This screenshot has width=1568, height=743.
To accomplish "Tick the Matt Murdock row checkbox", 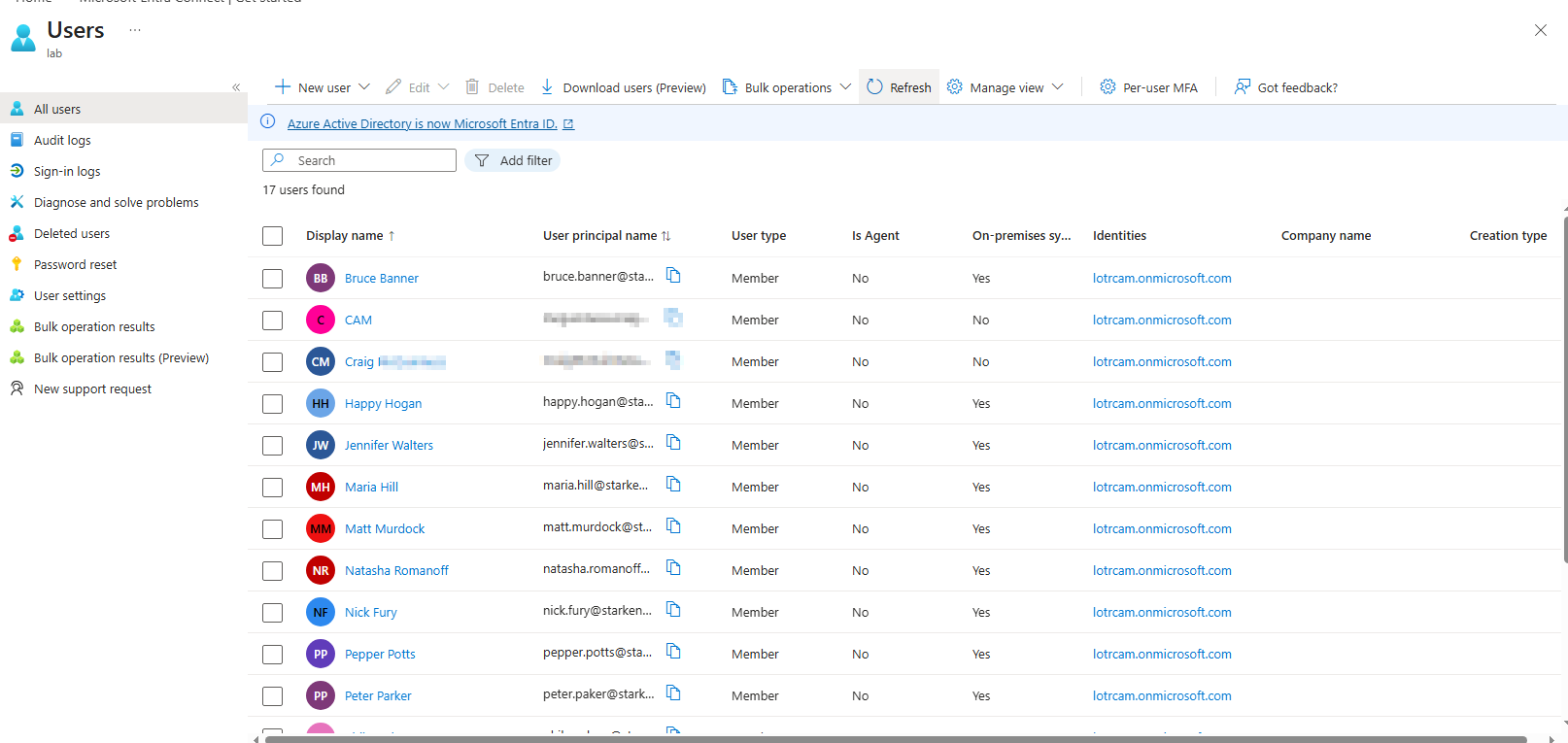I will click(273, 529).
